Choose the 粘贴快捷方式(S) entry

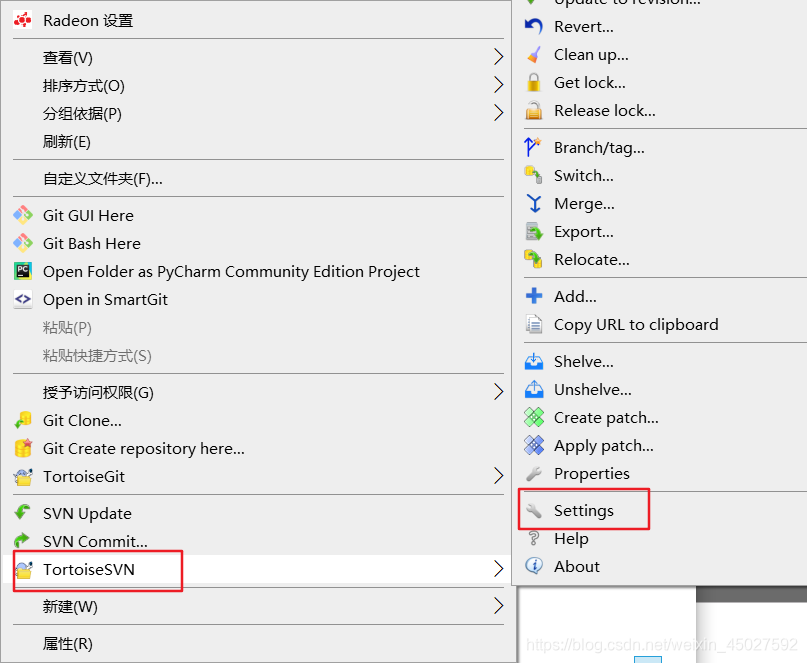[x=97, y=356]
